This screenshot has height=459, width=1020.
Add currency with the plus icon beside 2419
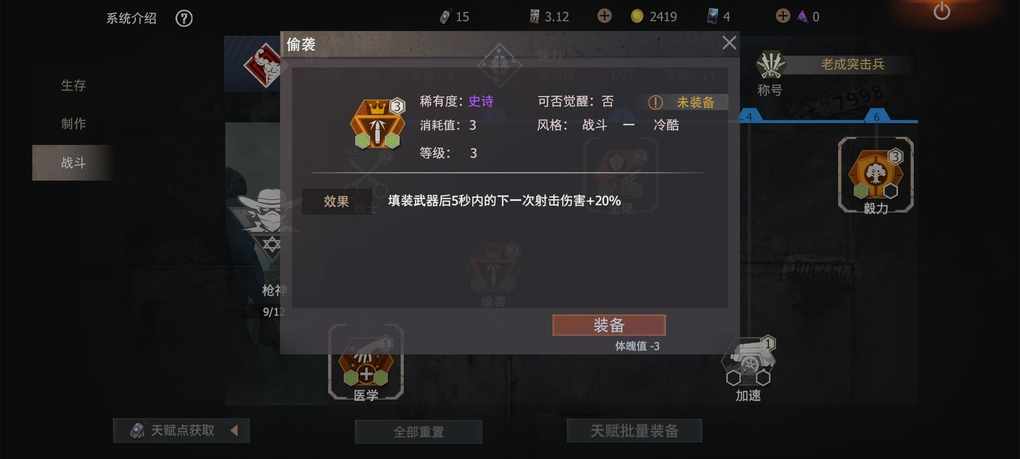[604, 16]
